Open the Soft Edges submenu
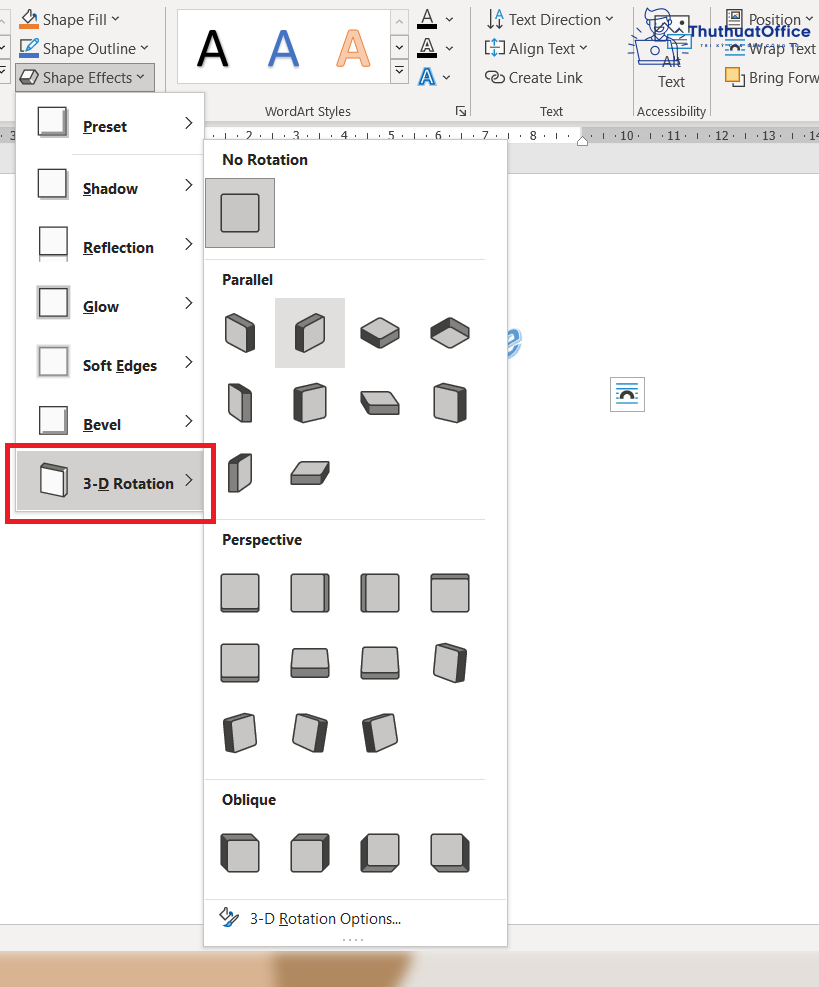This screenshot has height=987, width=819. 110,364
